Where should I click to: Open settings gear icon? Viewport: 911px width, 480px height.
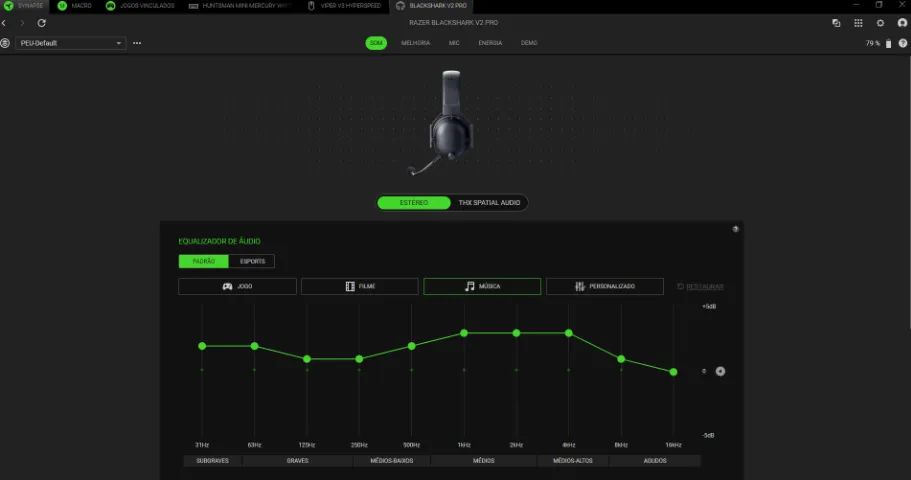(880, 23)
